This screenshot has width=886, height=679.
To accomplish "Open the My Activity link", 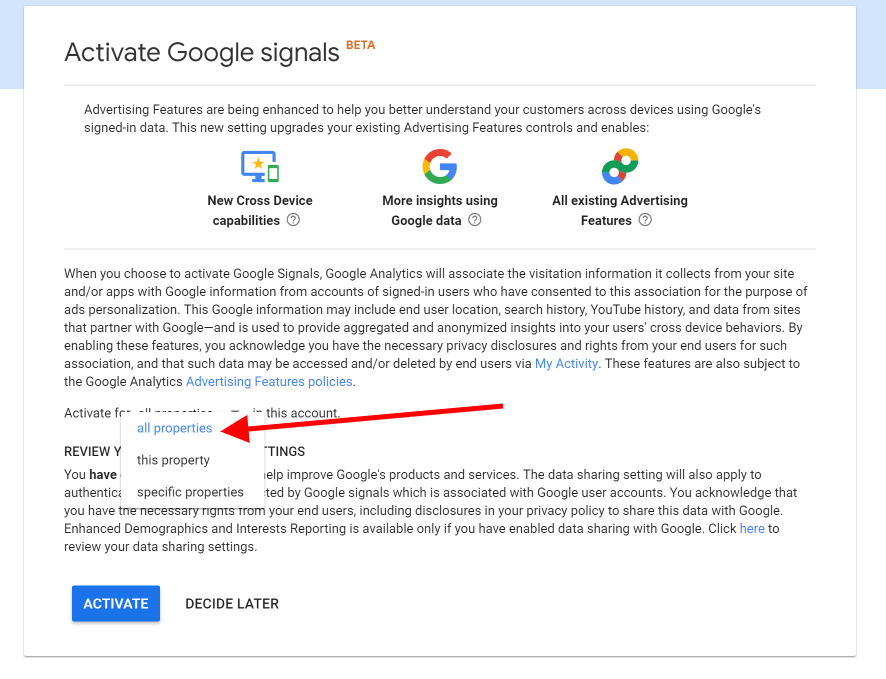I will pyautogui.click(x=566, y=363).
